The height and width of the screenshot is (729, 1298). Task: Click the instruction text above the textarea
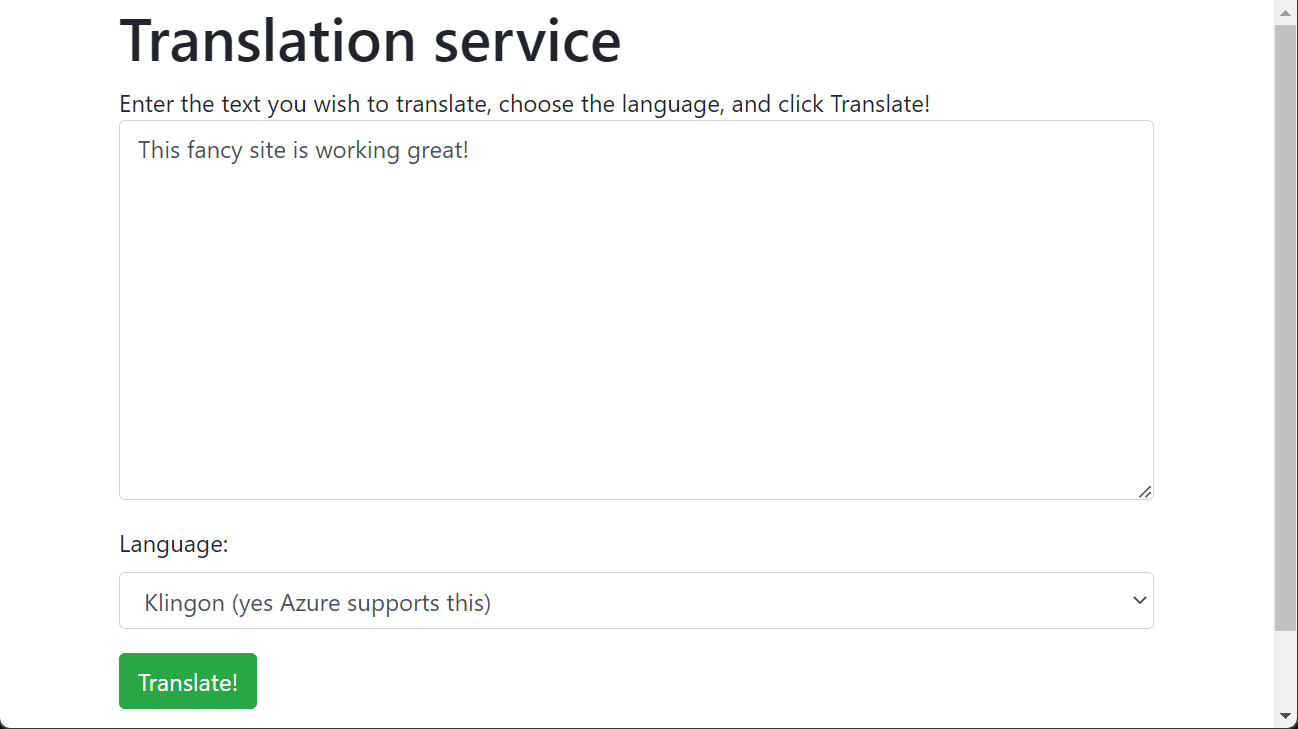tap(524, 104)
